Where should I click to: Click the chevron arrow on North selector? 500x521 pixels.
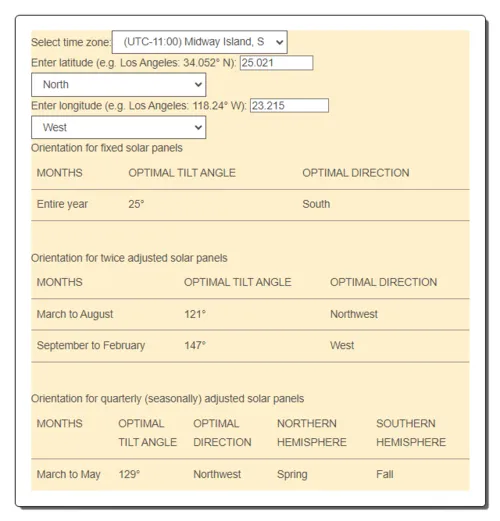[198, 85]
